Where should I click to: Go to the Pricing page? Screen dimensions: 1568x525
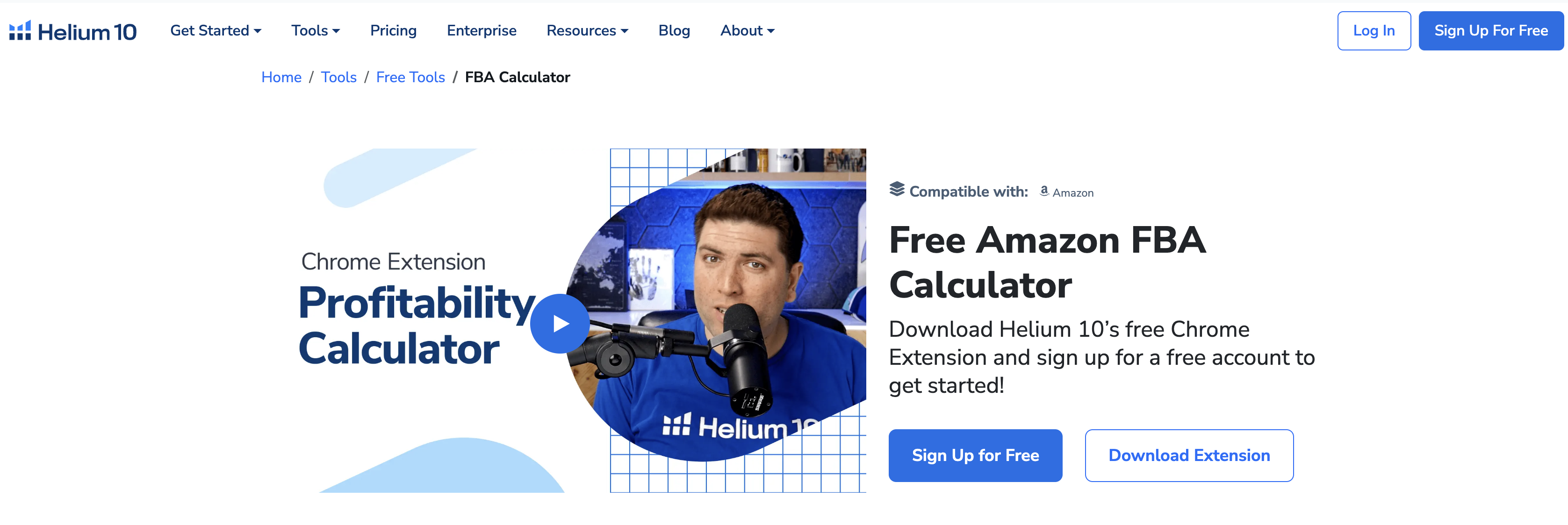coord(393,30)
